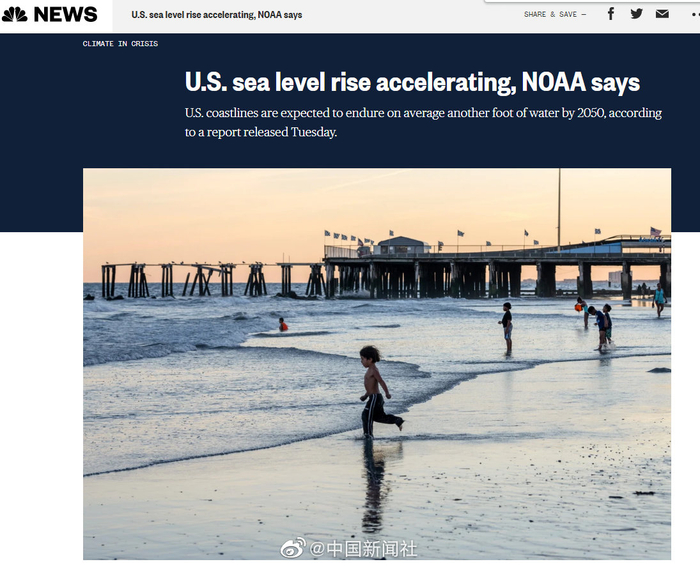
Task: Click the @中国新闻社 watermark text
Action: click(x=363, y=549)
